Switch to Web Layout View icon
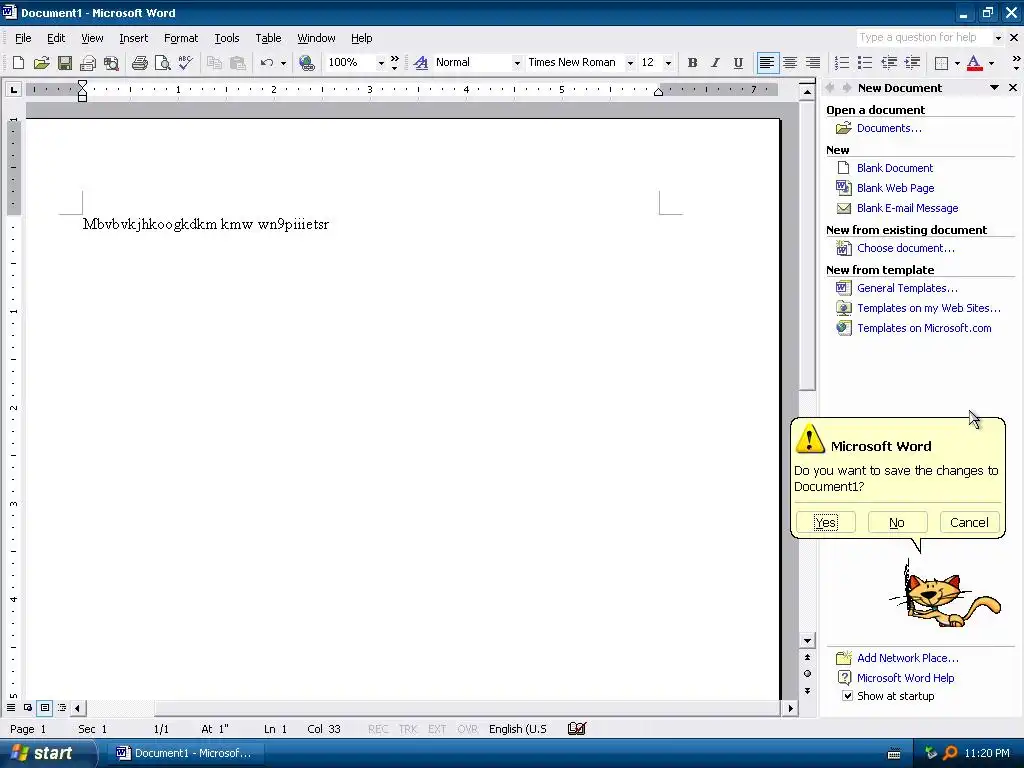The image size is (1024, 768). pyautogui.click(x=28, y=707)
